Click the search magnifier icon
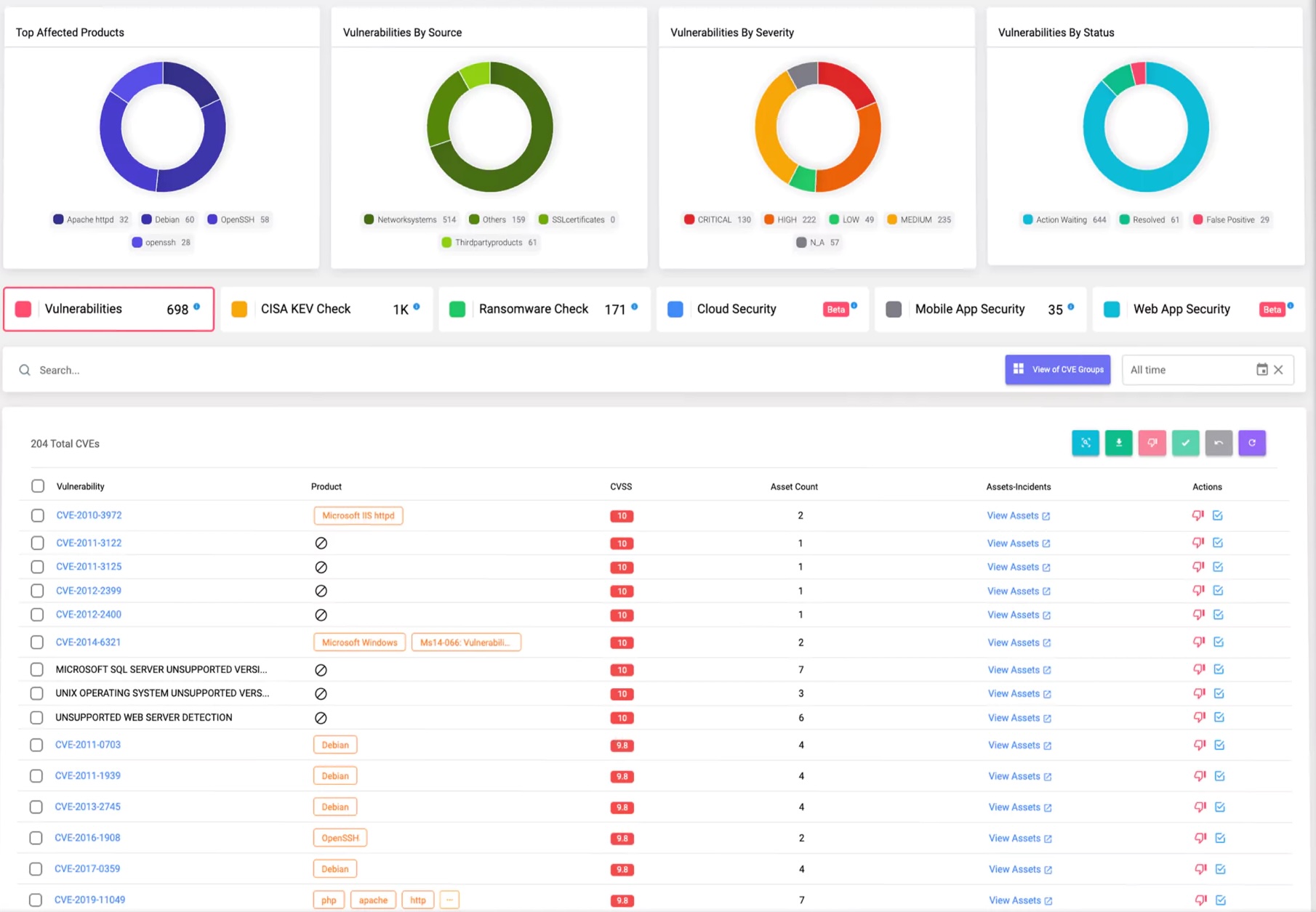The height and width of the screenshot is (912, 1316). tap(25, 370)
